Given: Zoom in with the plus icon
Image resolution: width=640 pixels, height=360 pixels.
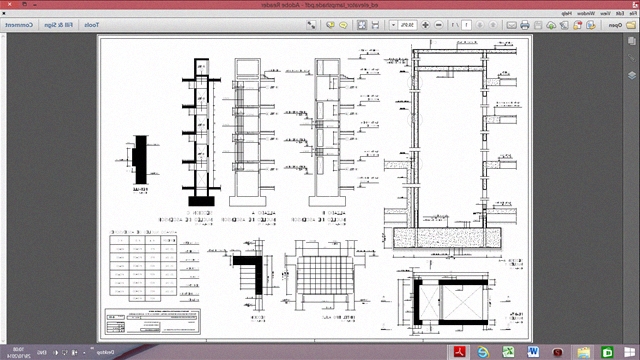Looking at the screenshot, I should (425, 25).
